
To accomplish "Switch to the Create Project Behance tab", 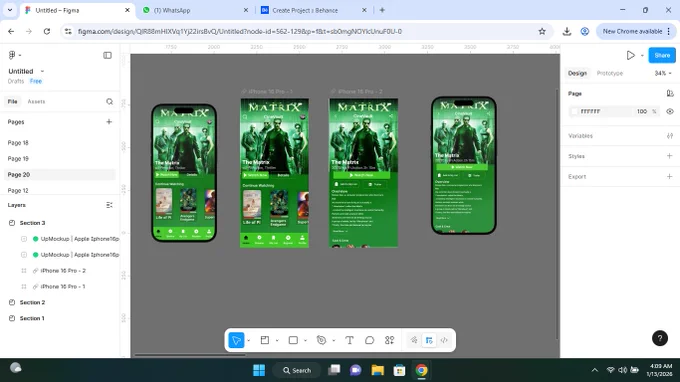I will tap(313, 10).
